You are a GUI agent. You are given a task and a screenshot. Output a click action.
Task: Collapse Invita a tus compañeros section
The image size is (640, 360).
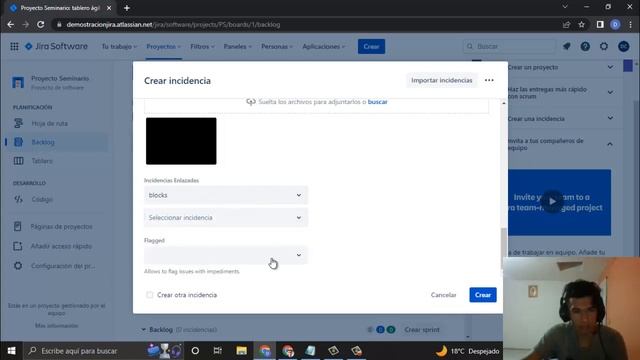pos(610,144)
